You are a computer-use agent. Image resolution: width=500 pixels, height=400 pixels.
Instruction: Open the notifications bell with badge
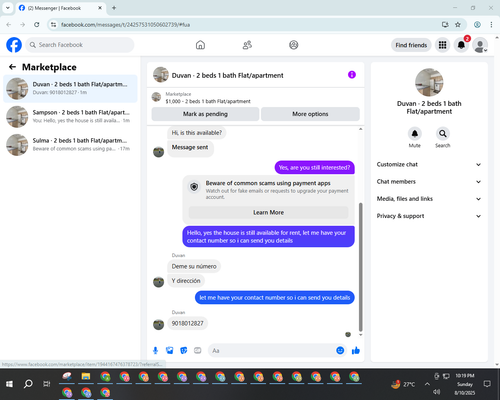pos(461,45)
